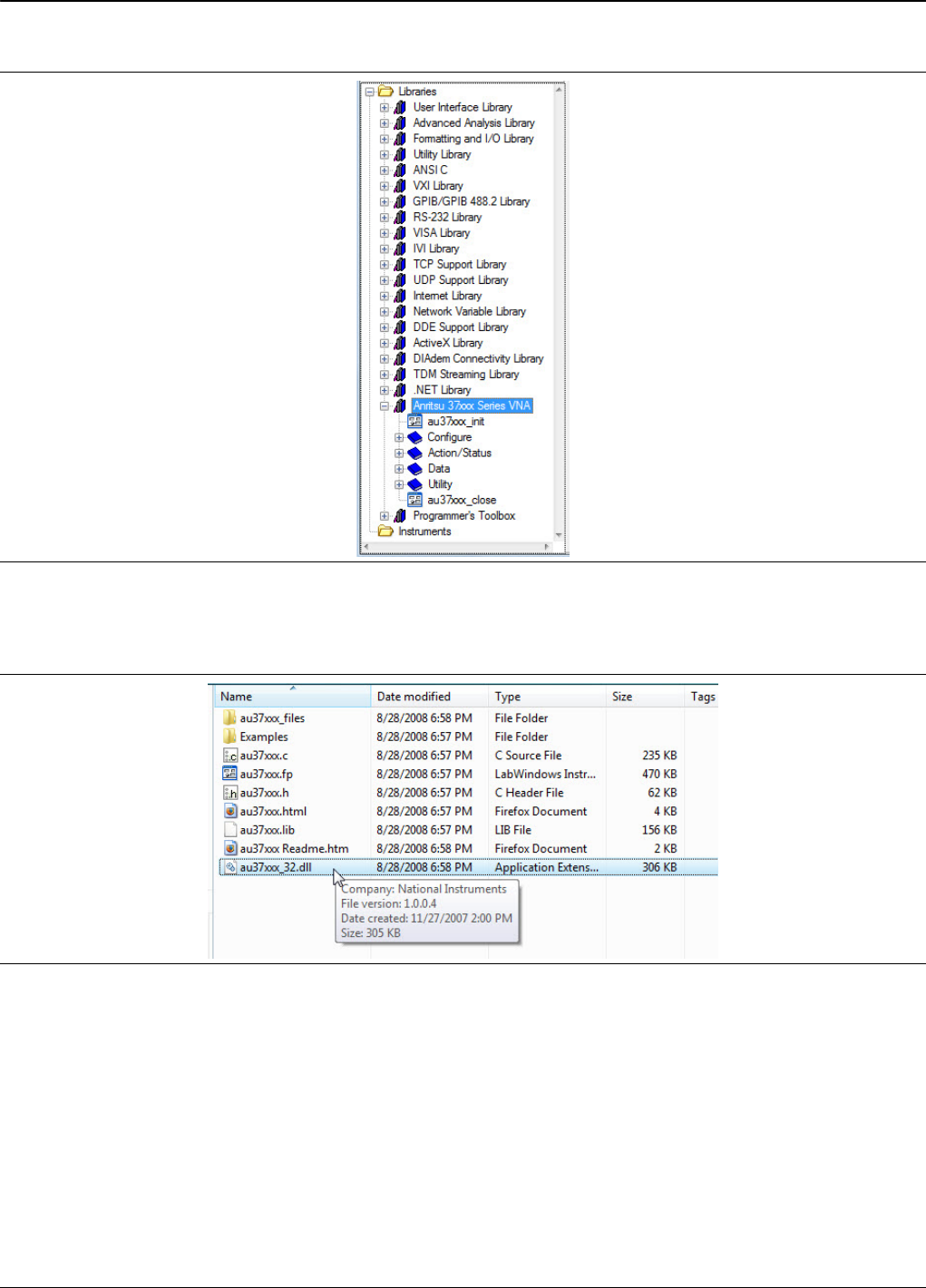Viewport: 926px width, 1288px height.
Task: Click the Libraries folder icon
Action: click(x=385, y=92)
